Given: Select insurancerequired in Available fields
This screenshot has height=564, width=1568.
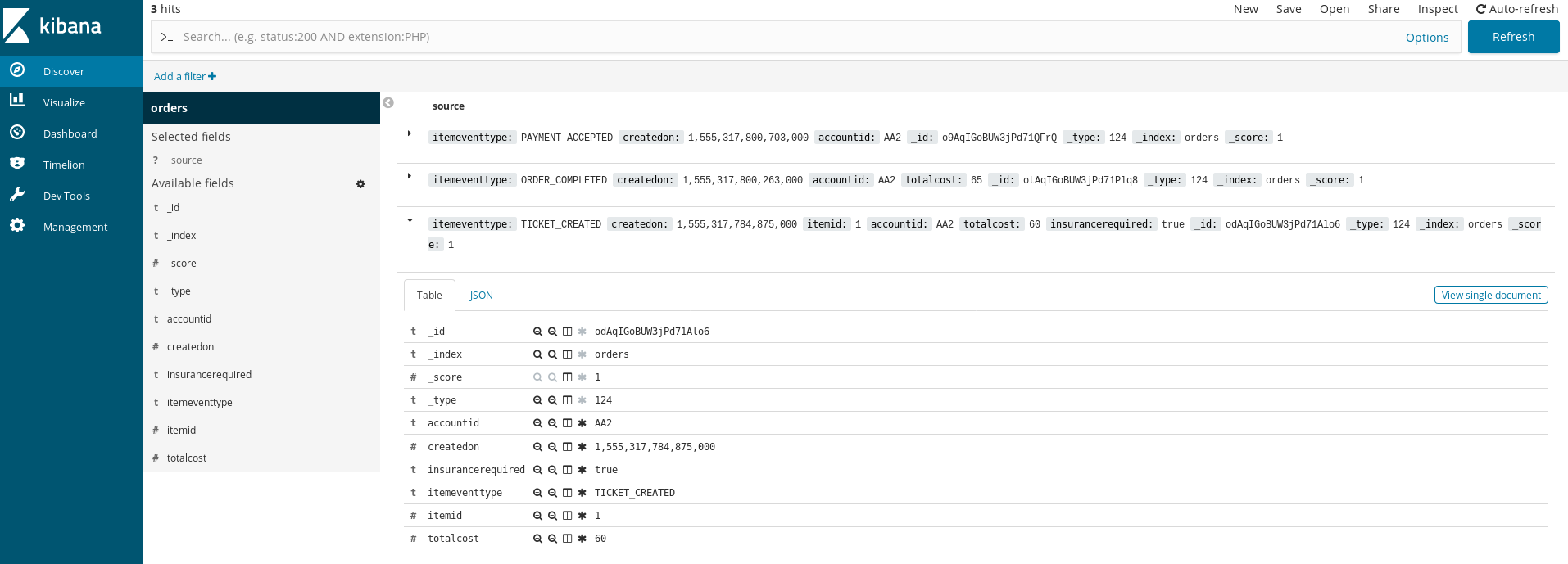Looking at the screenshot, I should pyautogui.click(x=209, y=375).
